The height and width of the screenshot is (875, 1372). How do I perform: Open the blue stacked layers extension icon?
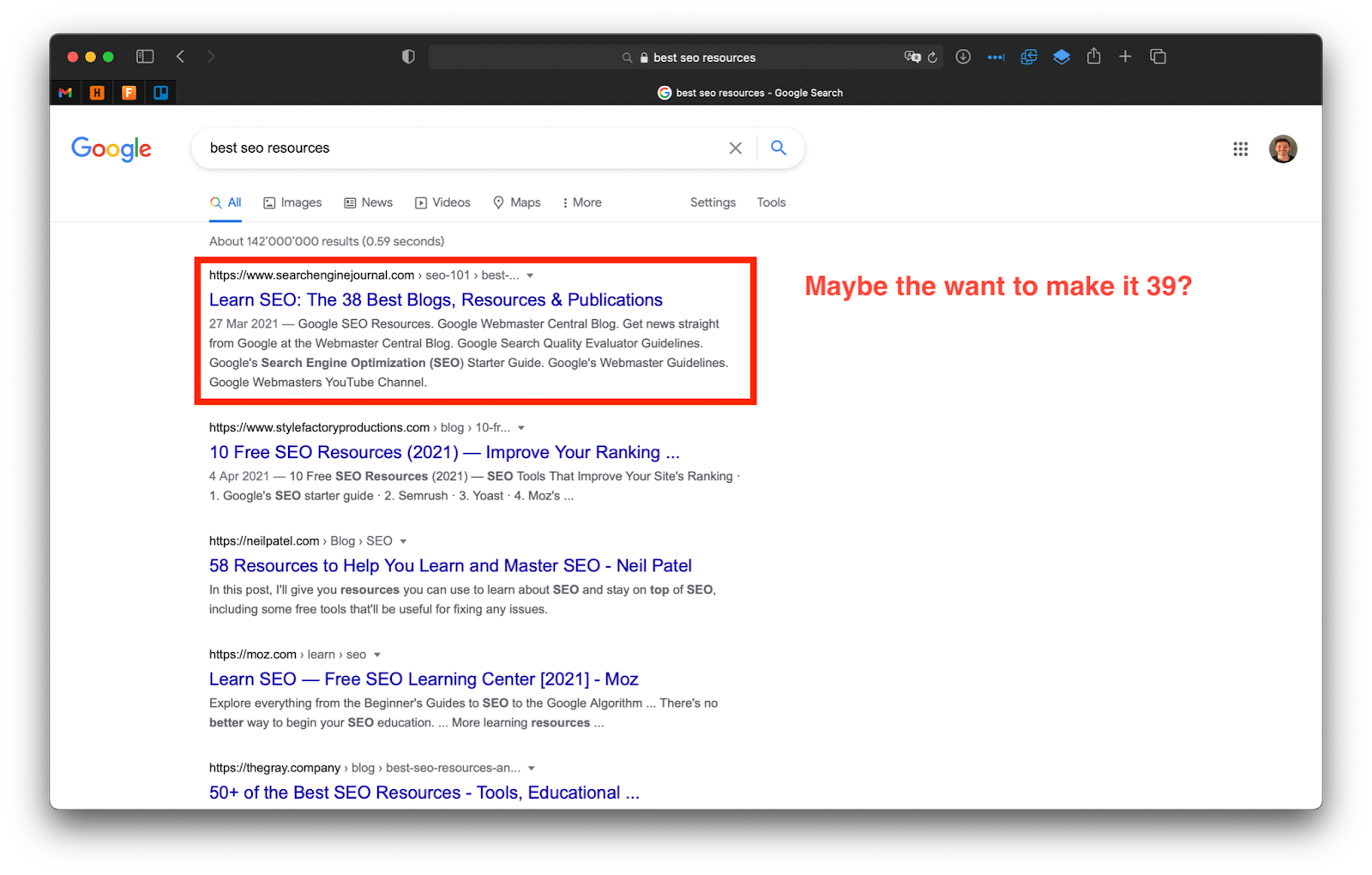pyautogui.click(x=1062, y=57)
